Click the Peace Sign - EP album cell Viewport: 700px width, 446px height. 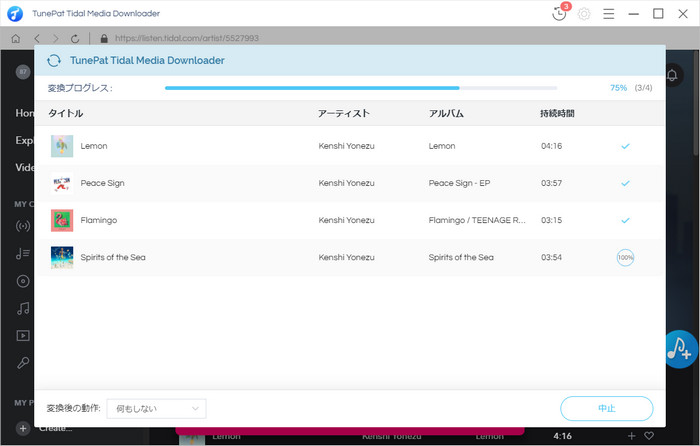(x=459, y=183)
